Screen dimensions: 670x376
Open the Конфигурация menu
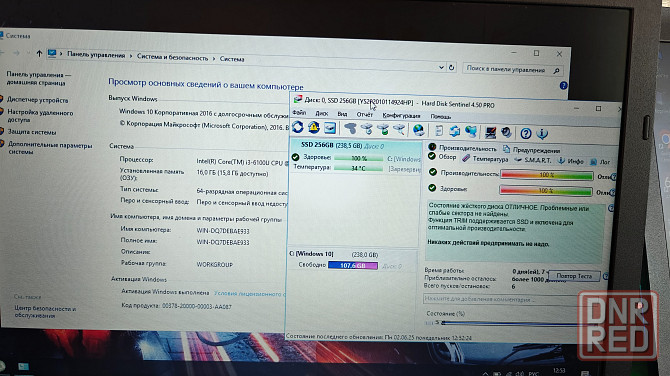(x=401, y=116)
